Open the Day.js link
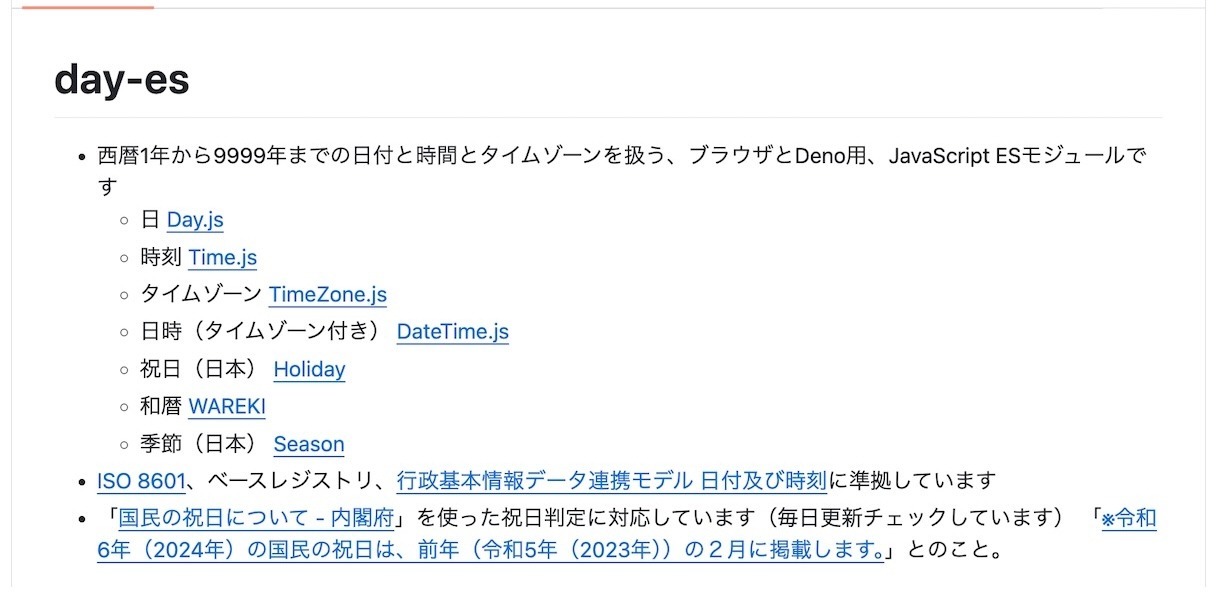The image size is (1220, 610). [195, 220]
